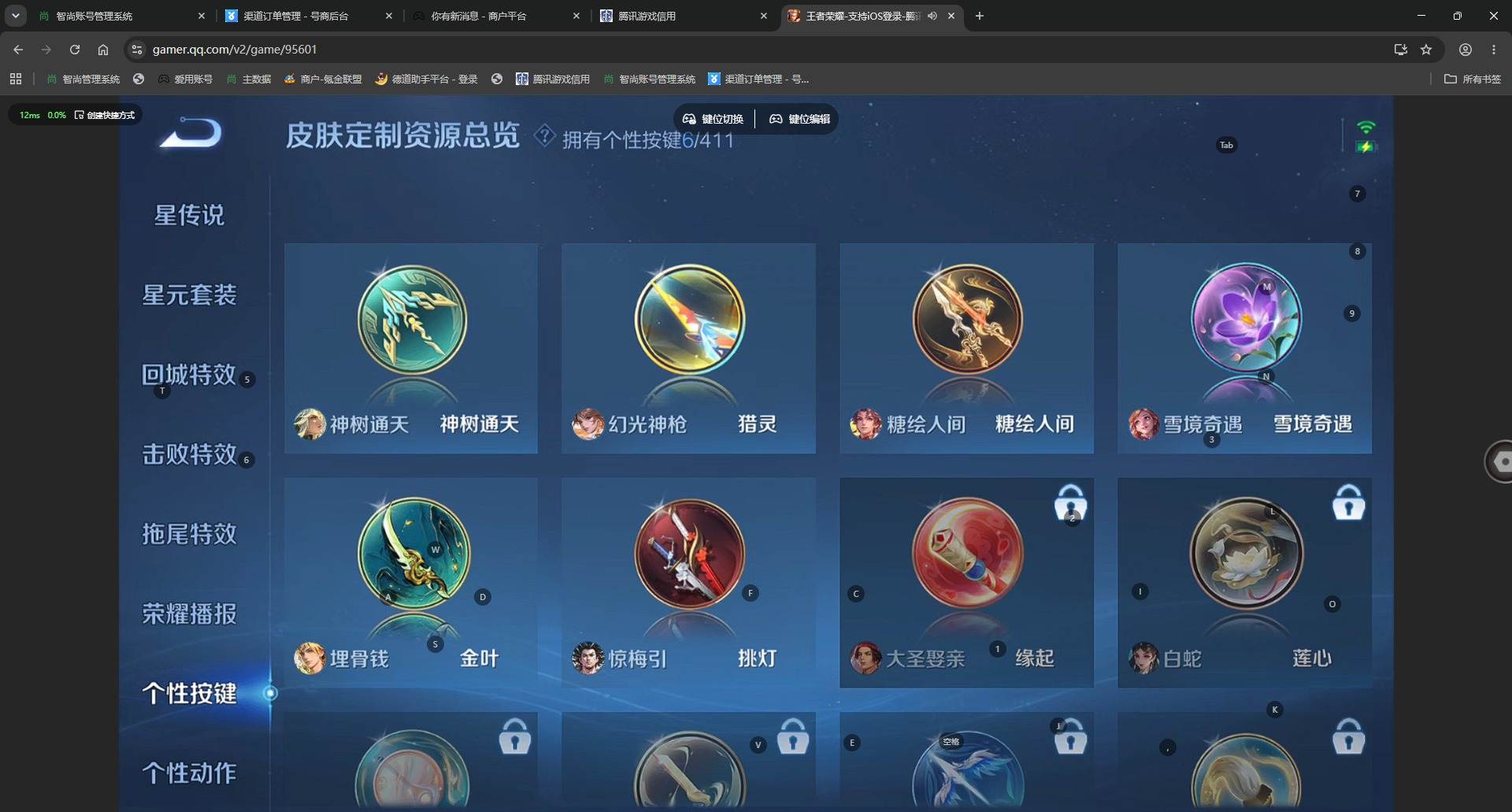The image size is (1512, 812).
Task: Click the install app icon in address bar
Action: pyautogui.click(x=1400, y=50)
